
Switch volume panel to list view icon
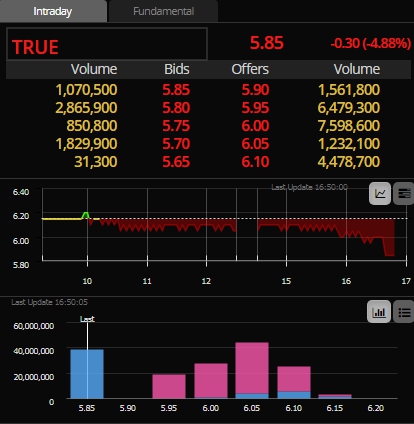(404, 312)
